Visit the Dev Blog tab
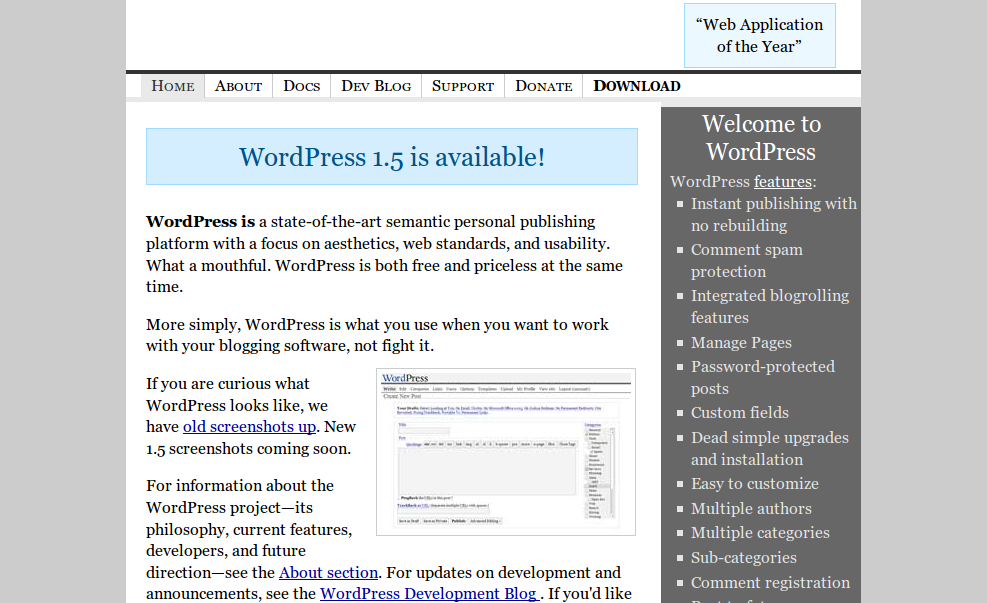Image resolution: width=987 pixels, height=603 pixels. pos(376,86)
